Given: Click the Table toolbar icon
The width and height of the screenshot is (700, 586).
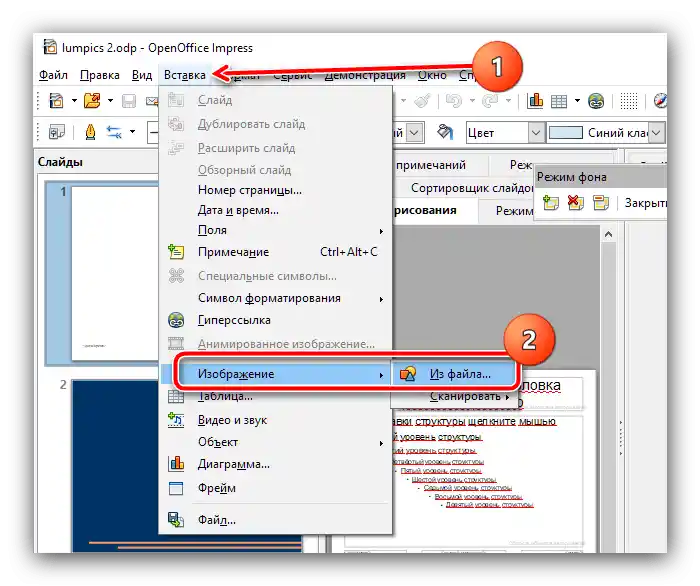Looking at the screenshot, I should pyautogui.click(x=559, y=101).
